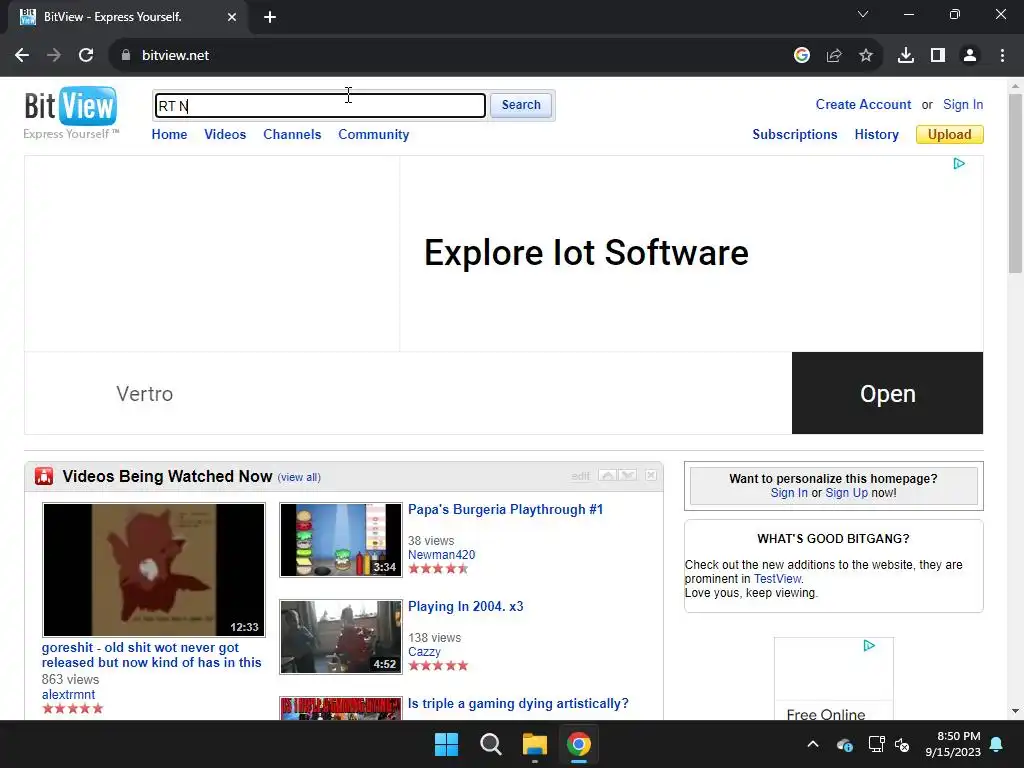The width and height of the screenshot is (1024, 768).
Task: Open Playing In 2004. x3 video title
Action: tap(466, 606)
